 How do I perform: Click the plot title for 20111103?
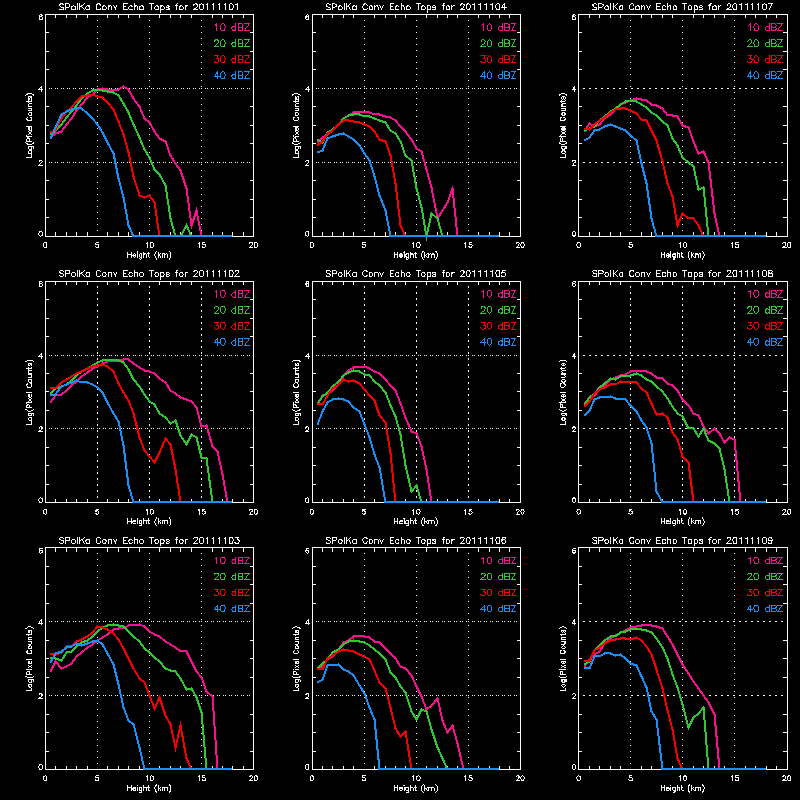point(149,541)
